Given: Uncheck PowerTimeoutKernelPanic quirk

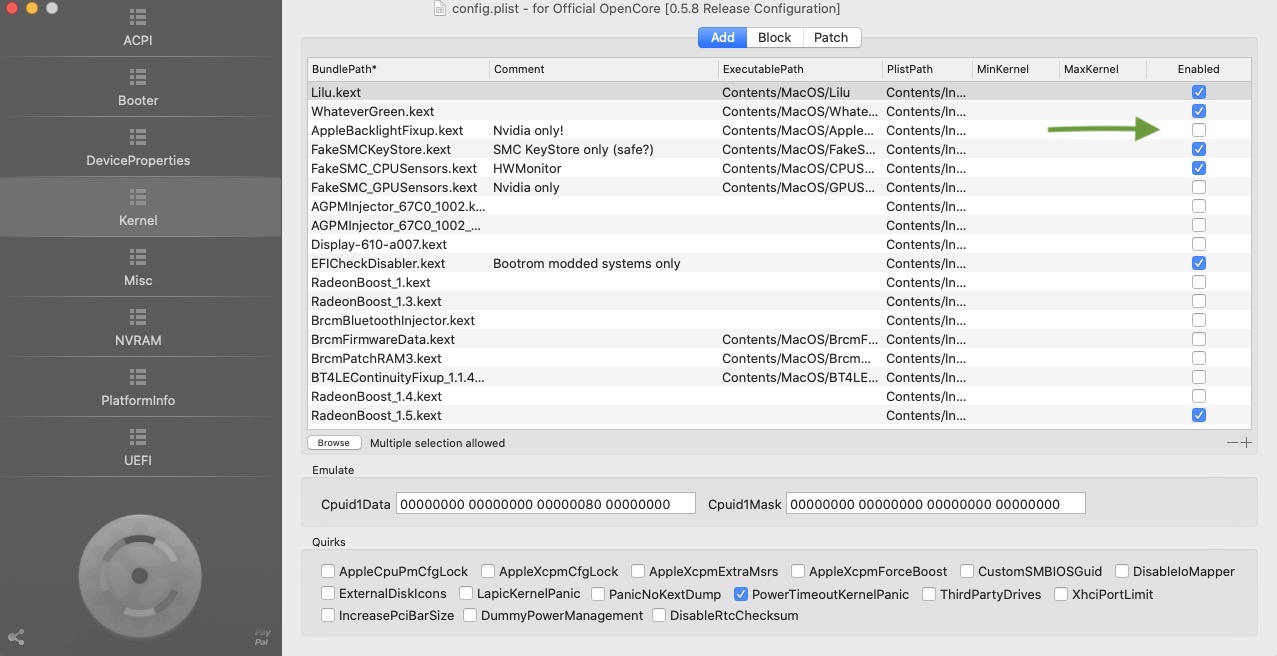Looking at the screenshot, I should 741,594.
